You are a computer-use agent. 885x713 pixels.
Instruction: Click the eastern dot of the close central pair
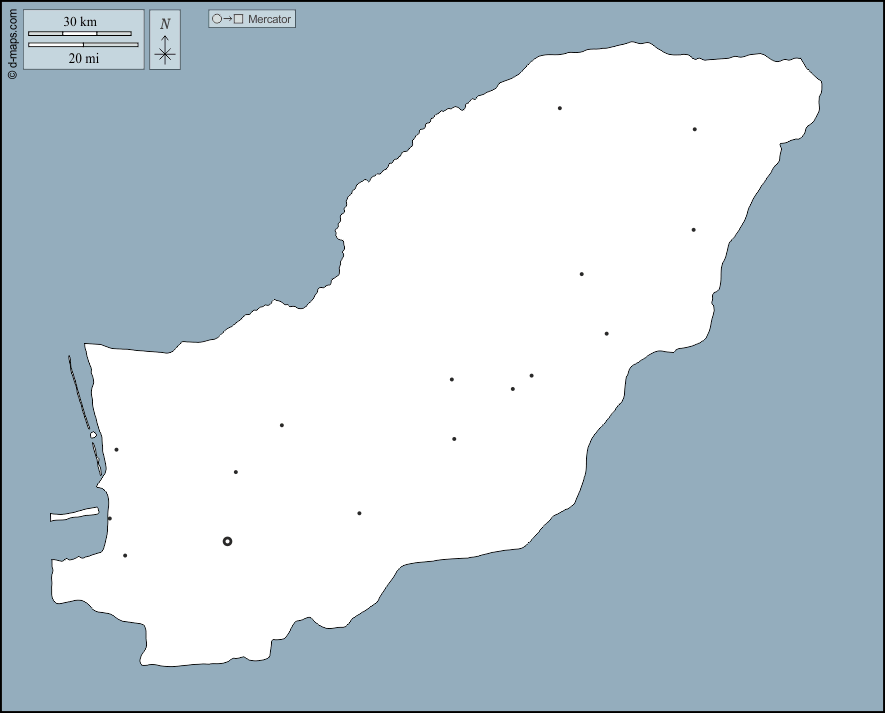(532, 376)
